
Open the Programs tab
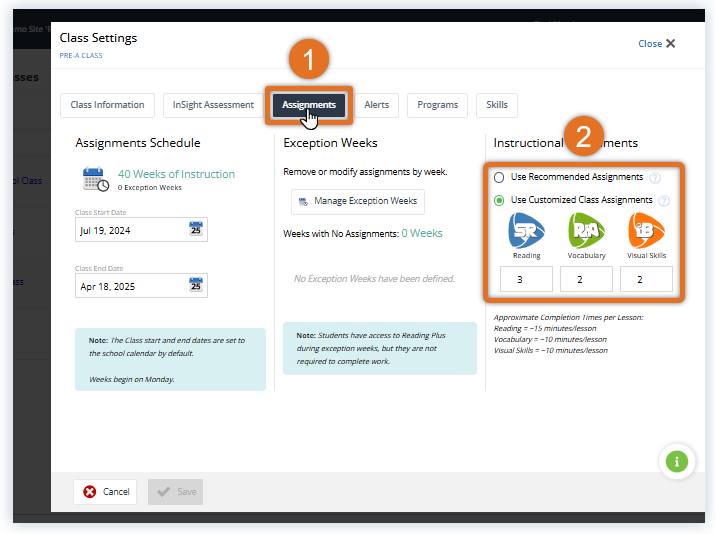click(x=437, y=105)
